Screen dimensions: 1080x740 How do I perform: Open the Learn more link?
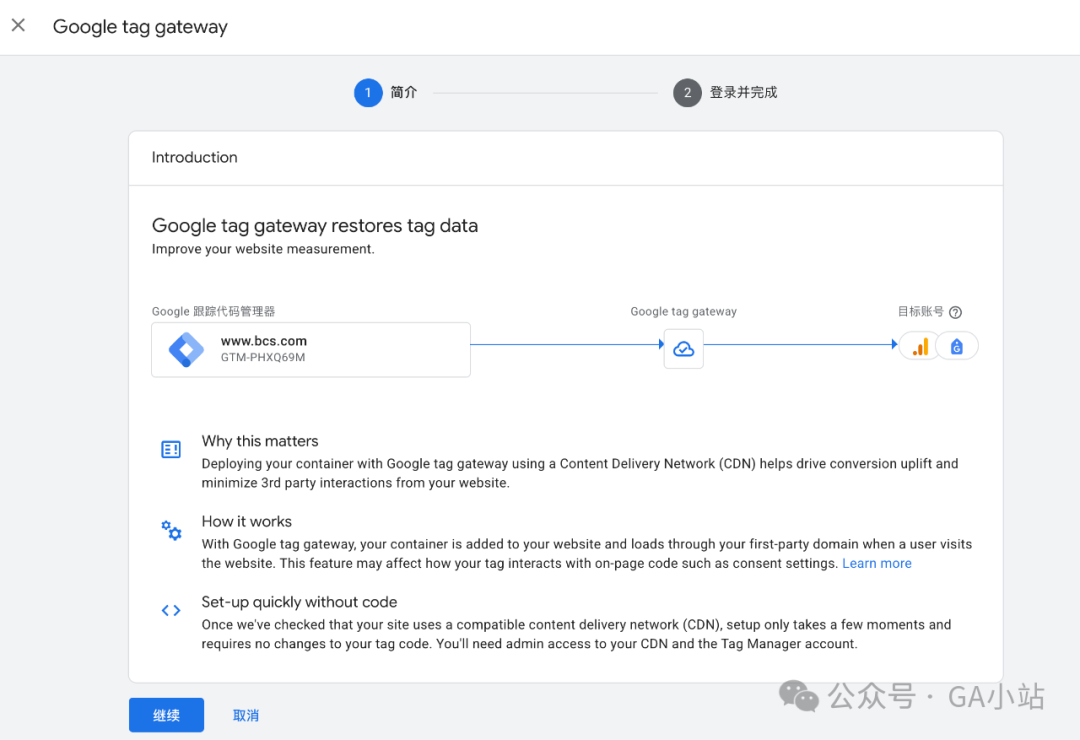pos(877,564)
